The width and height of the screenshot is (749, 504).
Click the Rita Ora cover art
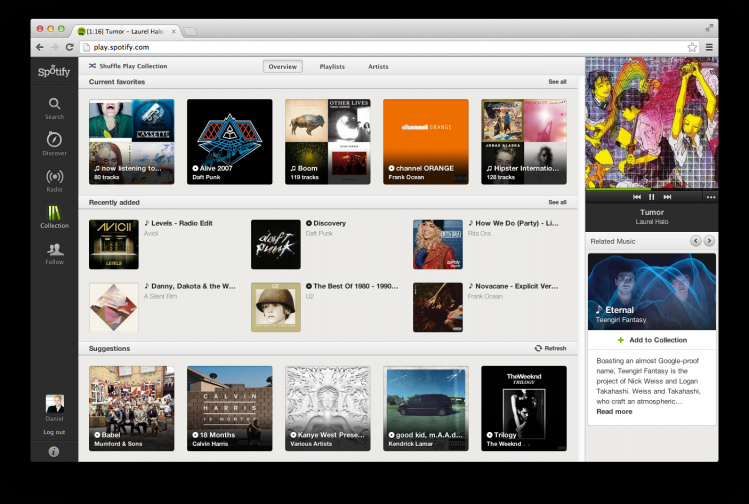(x=438, y=244)
